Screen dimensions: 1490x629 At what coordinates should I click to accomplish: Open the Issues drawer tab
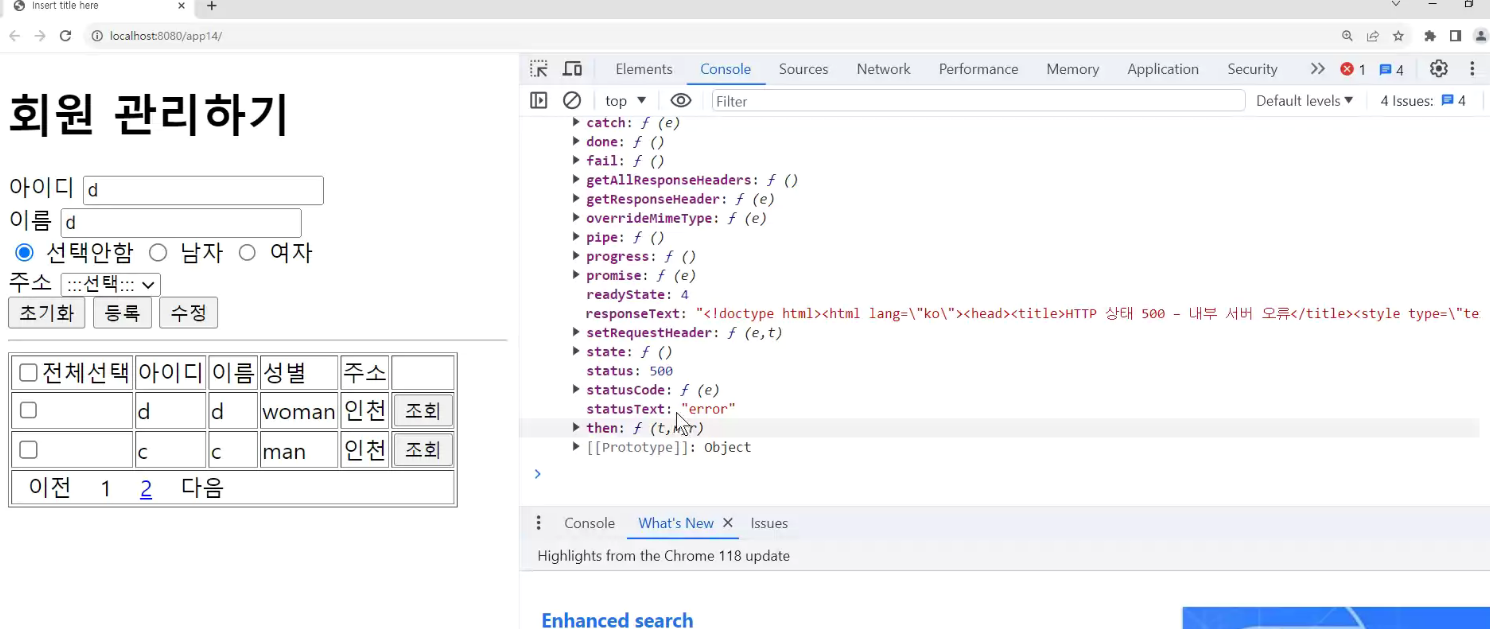pos(769,523)
